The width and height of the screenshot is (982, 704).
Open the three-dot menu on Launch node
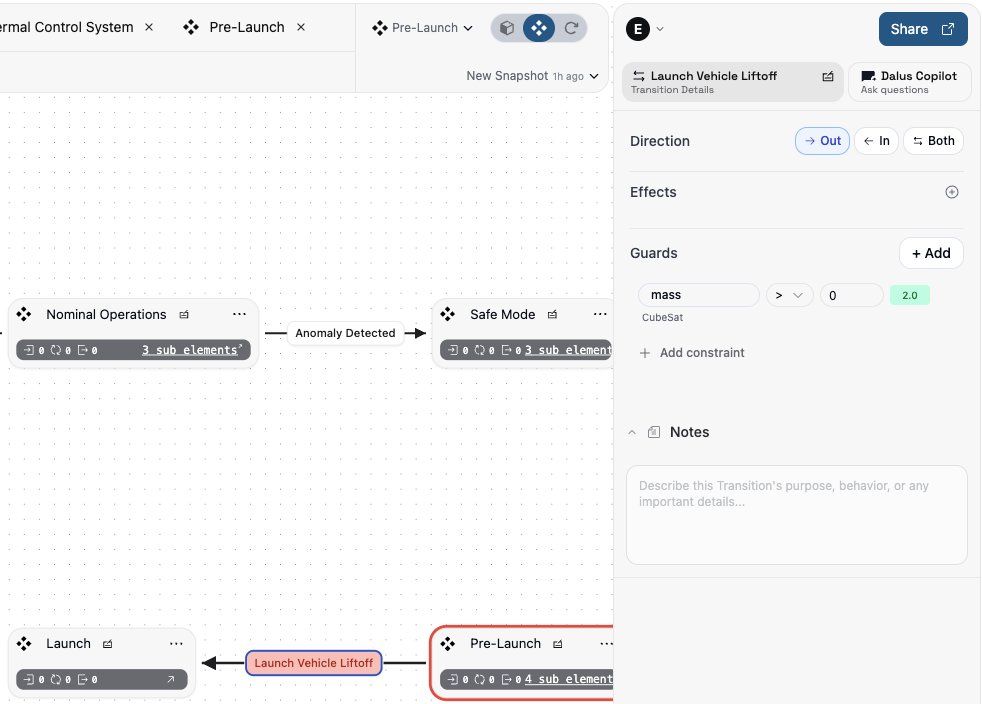click(176, 644)
